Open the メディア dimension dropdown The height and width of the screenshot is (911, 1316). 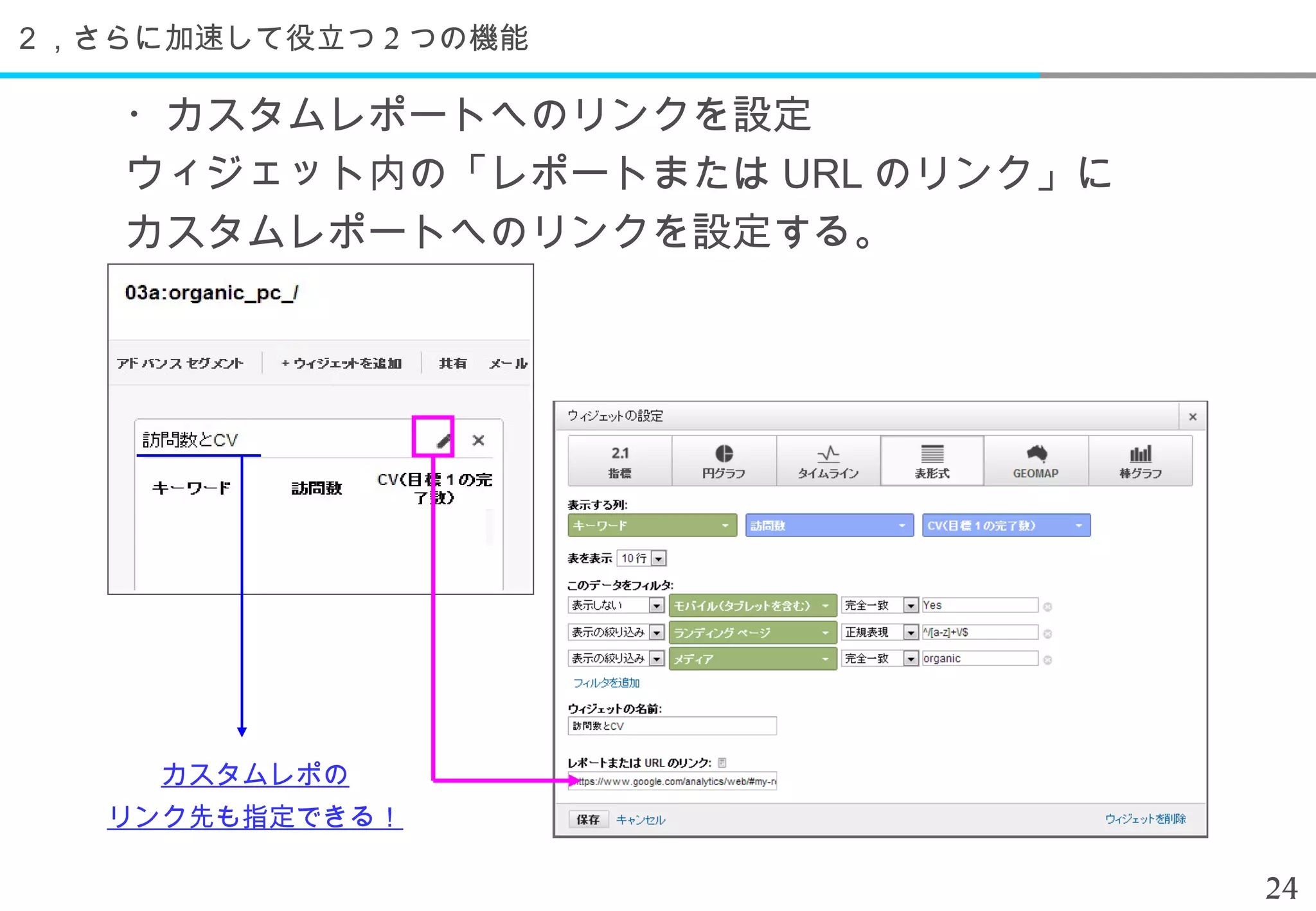tap(752, 659)
